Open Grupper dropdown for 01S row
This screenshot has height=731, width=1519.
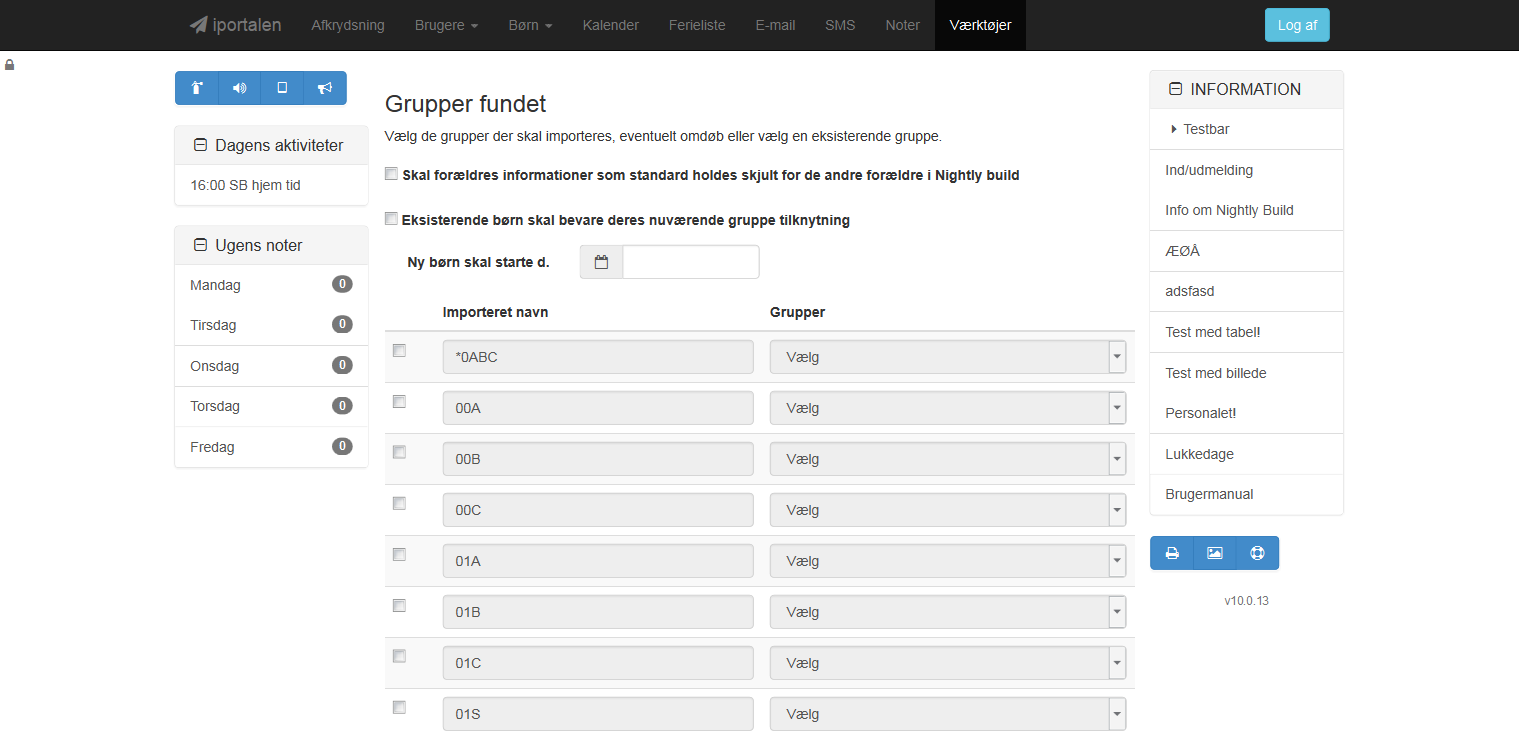click(948, 714)
